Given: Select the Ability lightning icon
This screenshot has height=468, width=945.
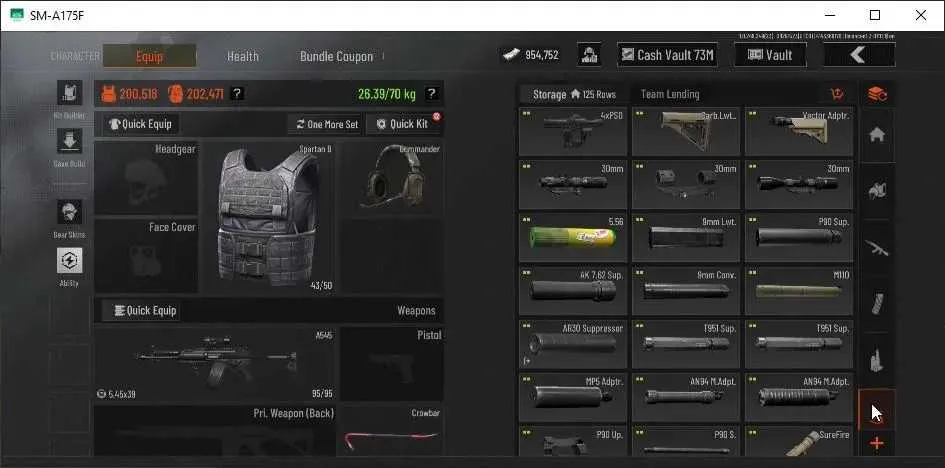Looking at the screenshot, I should click(70, 260).
